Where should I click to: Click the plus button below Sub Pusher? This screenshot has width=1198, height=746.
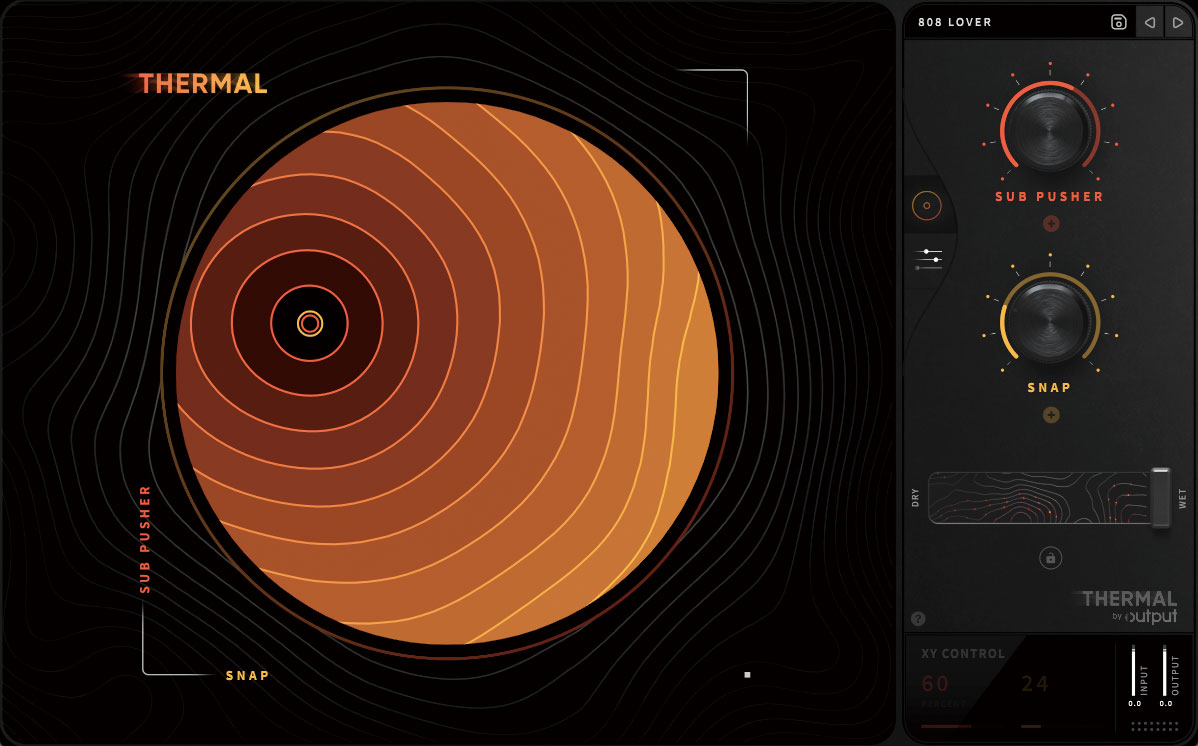(x=1051, y=224)
